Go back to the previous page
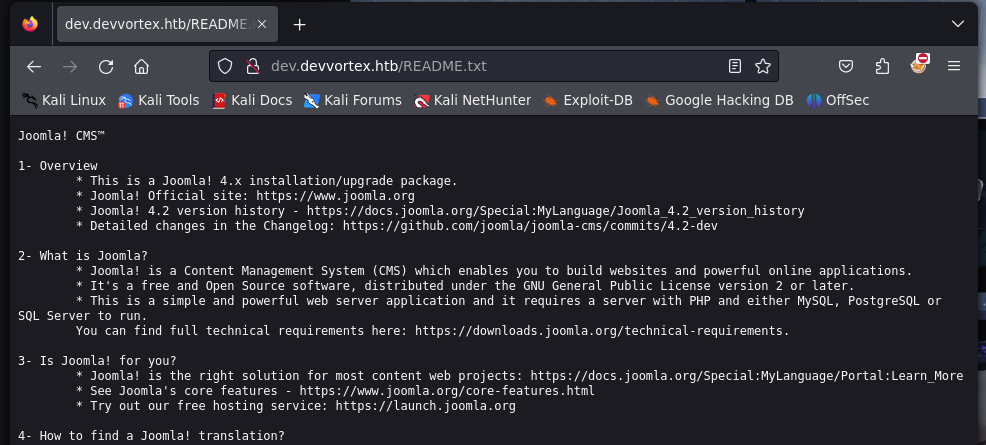This screenshot has width=986, height=445. click(x=34, y=66)
